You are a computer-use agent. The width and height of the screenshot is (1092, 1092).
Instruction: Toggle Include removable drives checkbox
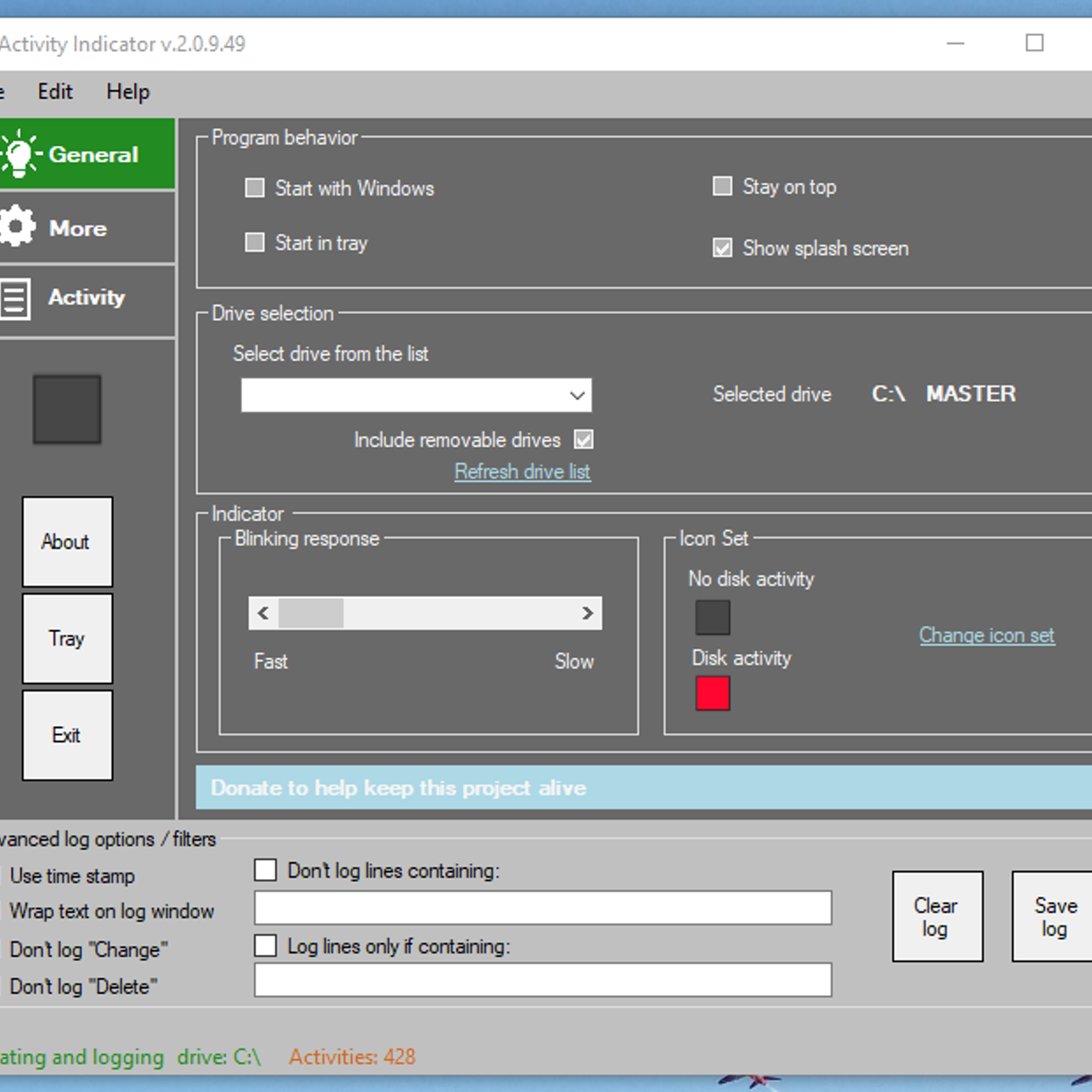tap(584, 440)
